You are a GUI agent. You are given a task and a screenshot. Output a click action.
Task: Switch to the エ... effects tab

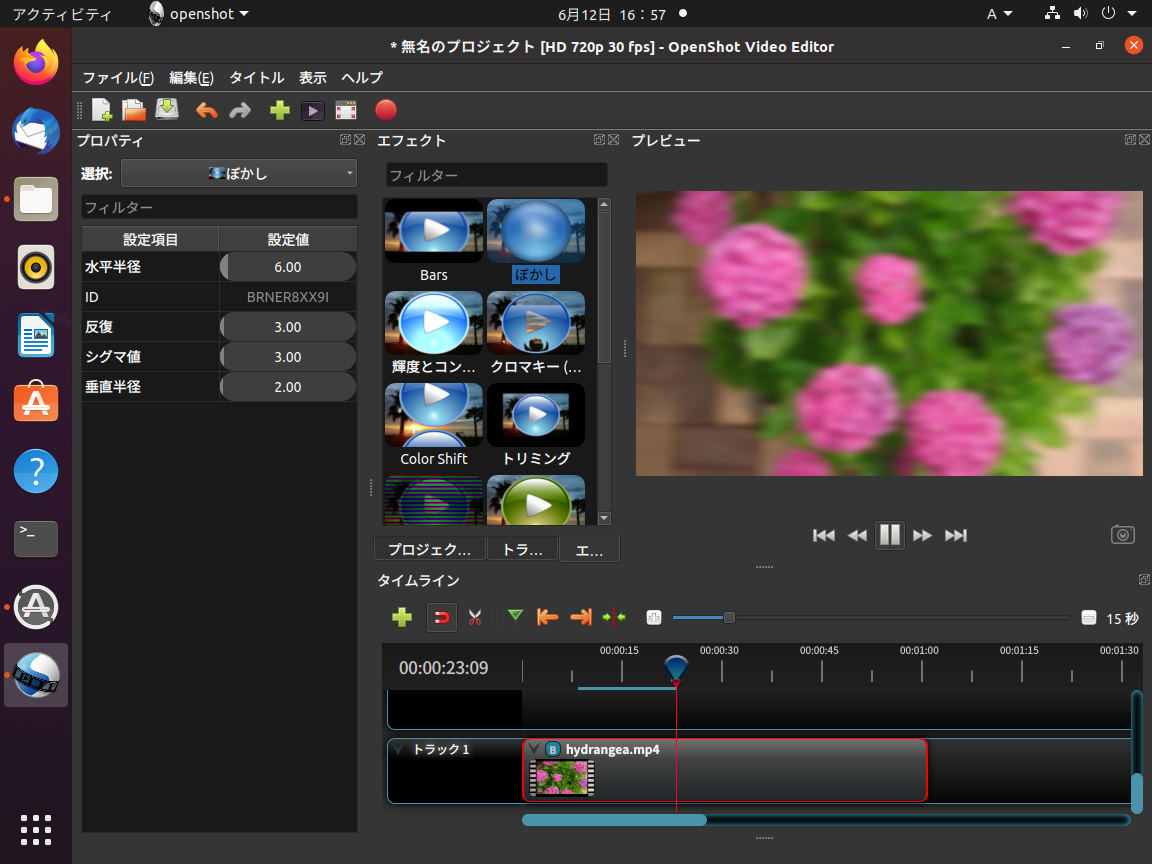[x=589, y=550]
